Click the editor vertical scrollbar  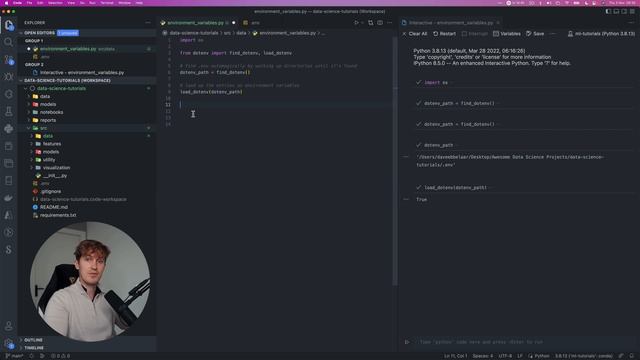395,161
